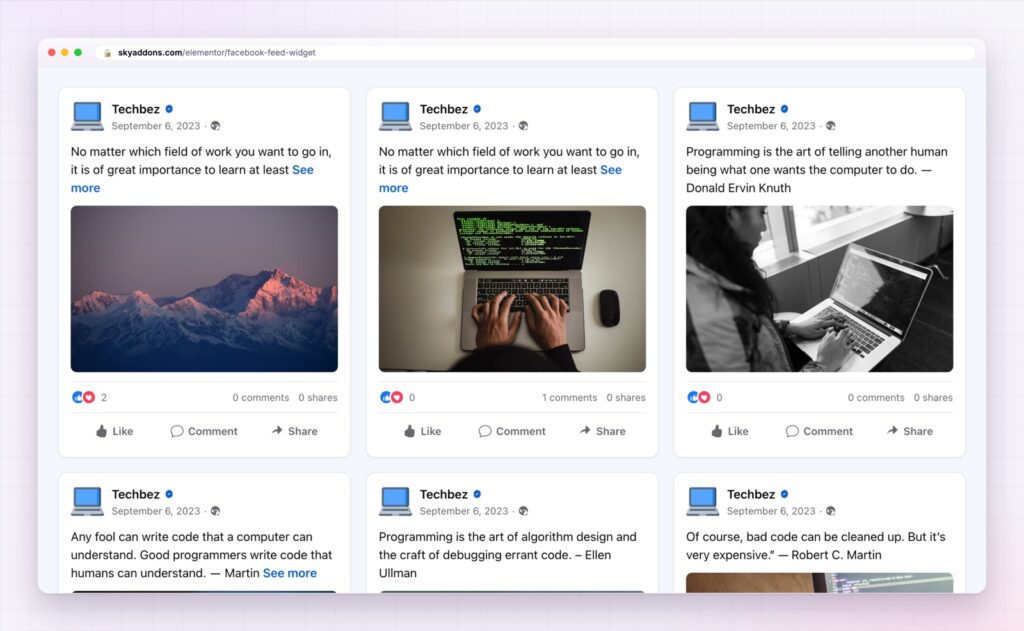Click verified badge on the Ellen Ullman post
Screen dimensions: 1024x631
(x=477, y=494)
